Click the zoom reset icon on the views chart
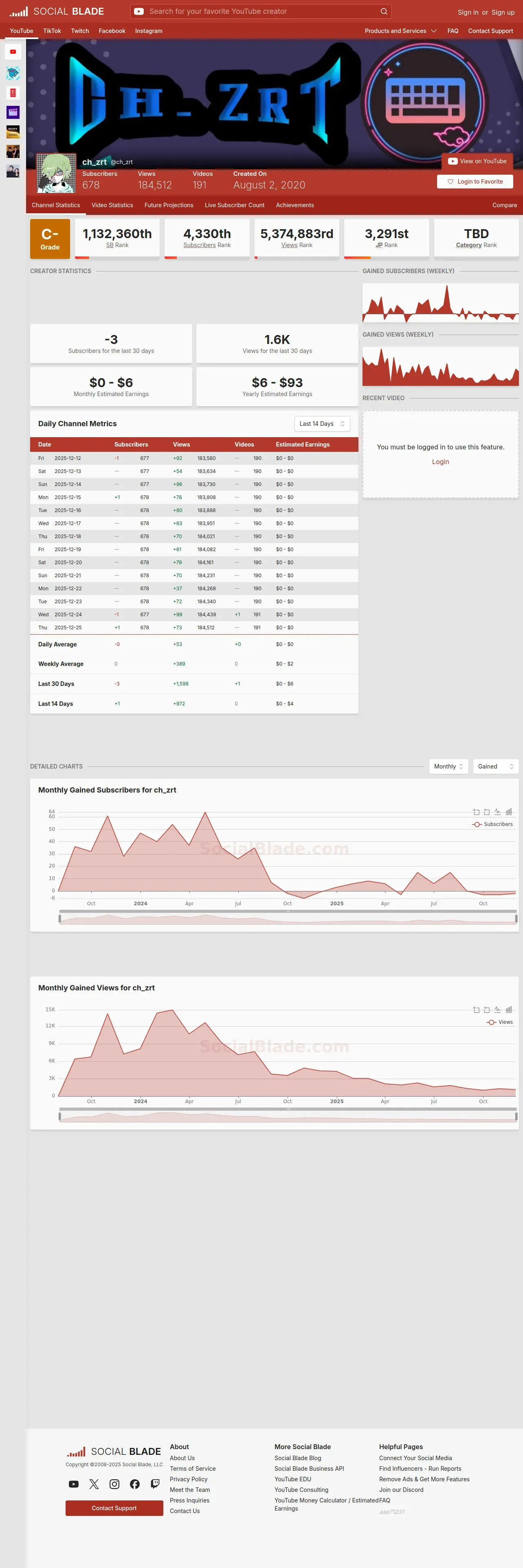523x1568 pixels. coord(486,1010)
